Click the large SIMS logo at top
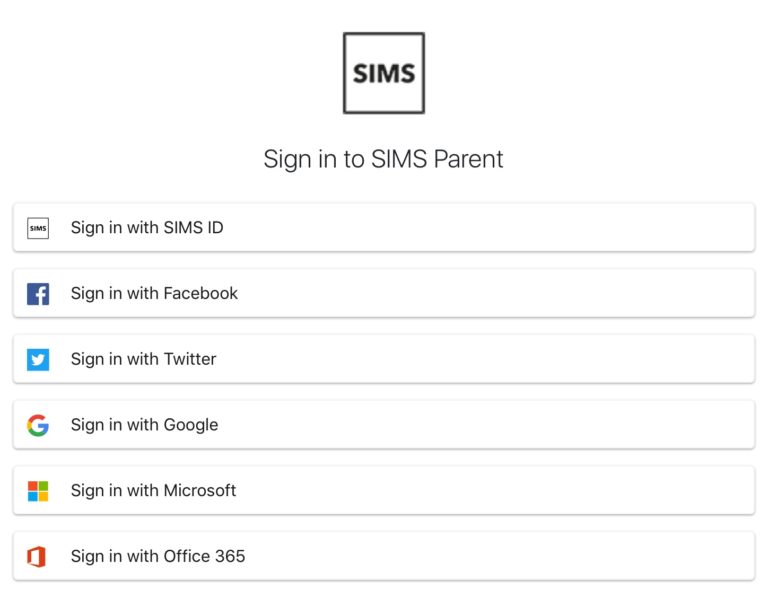Image resolution: width=768 pixels, height=599 pixels. coord(384,73)
